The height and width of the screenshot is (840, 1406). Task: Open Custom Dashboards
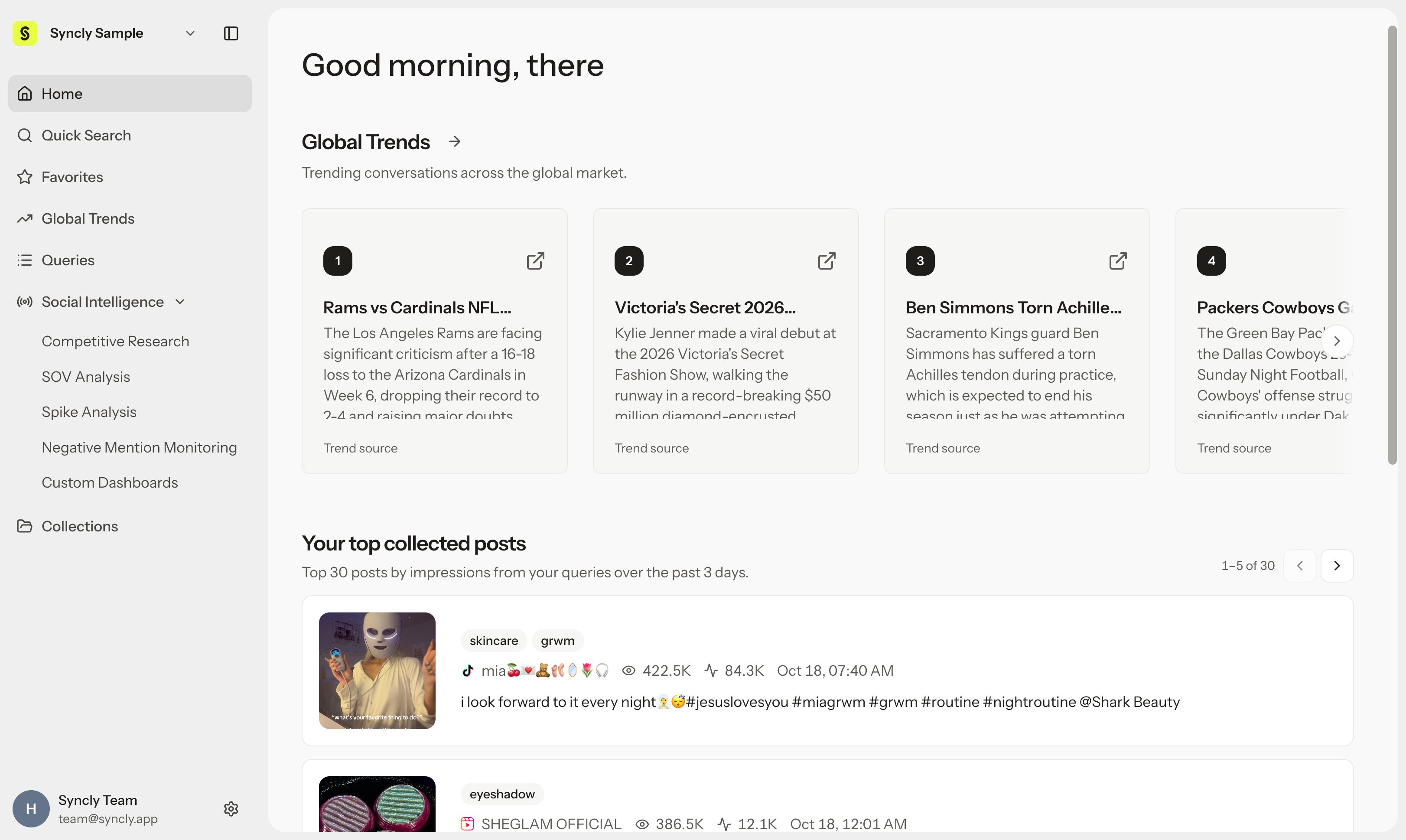(110, 483)
